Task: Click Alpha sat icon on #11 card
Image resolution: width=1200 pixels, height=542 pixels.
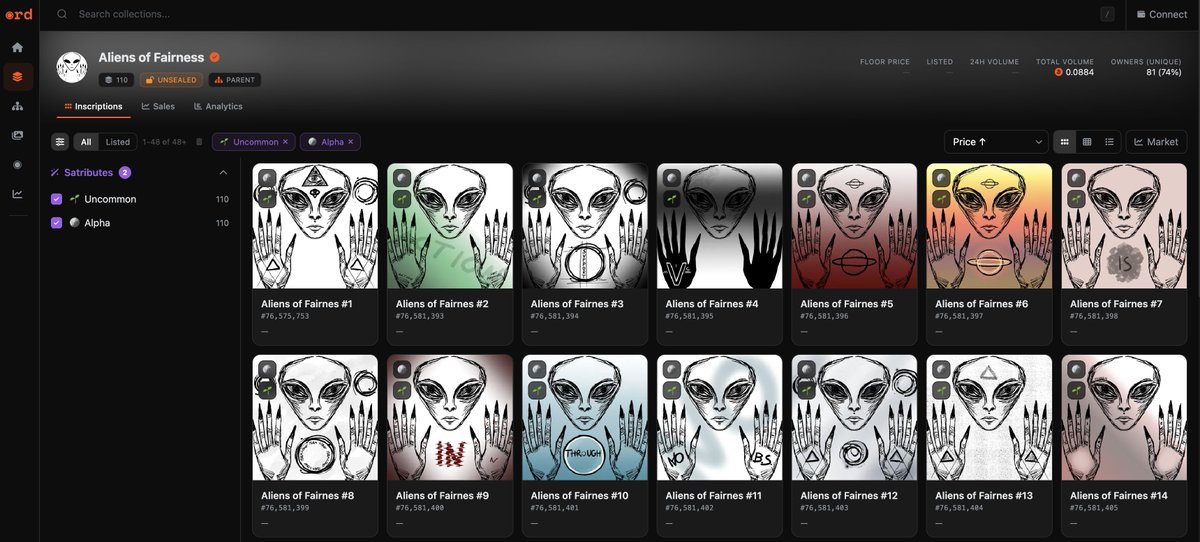Action: [x=672, y=370]
